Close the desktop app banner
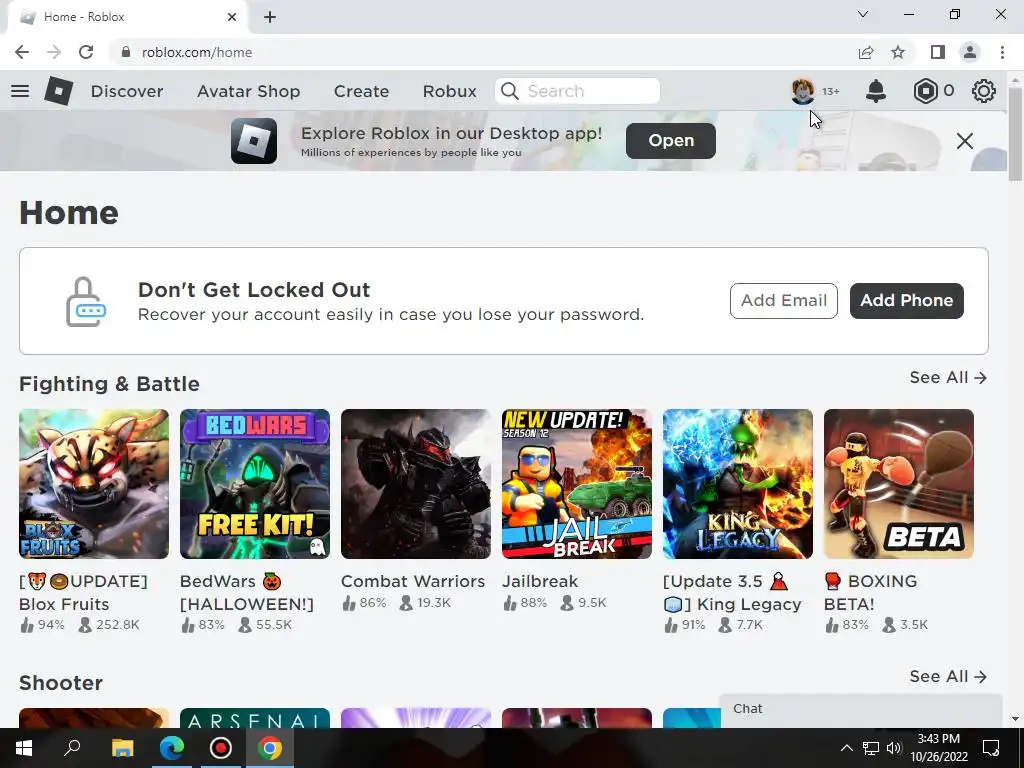The image size is (1024, 768). tap(965, 141)
